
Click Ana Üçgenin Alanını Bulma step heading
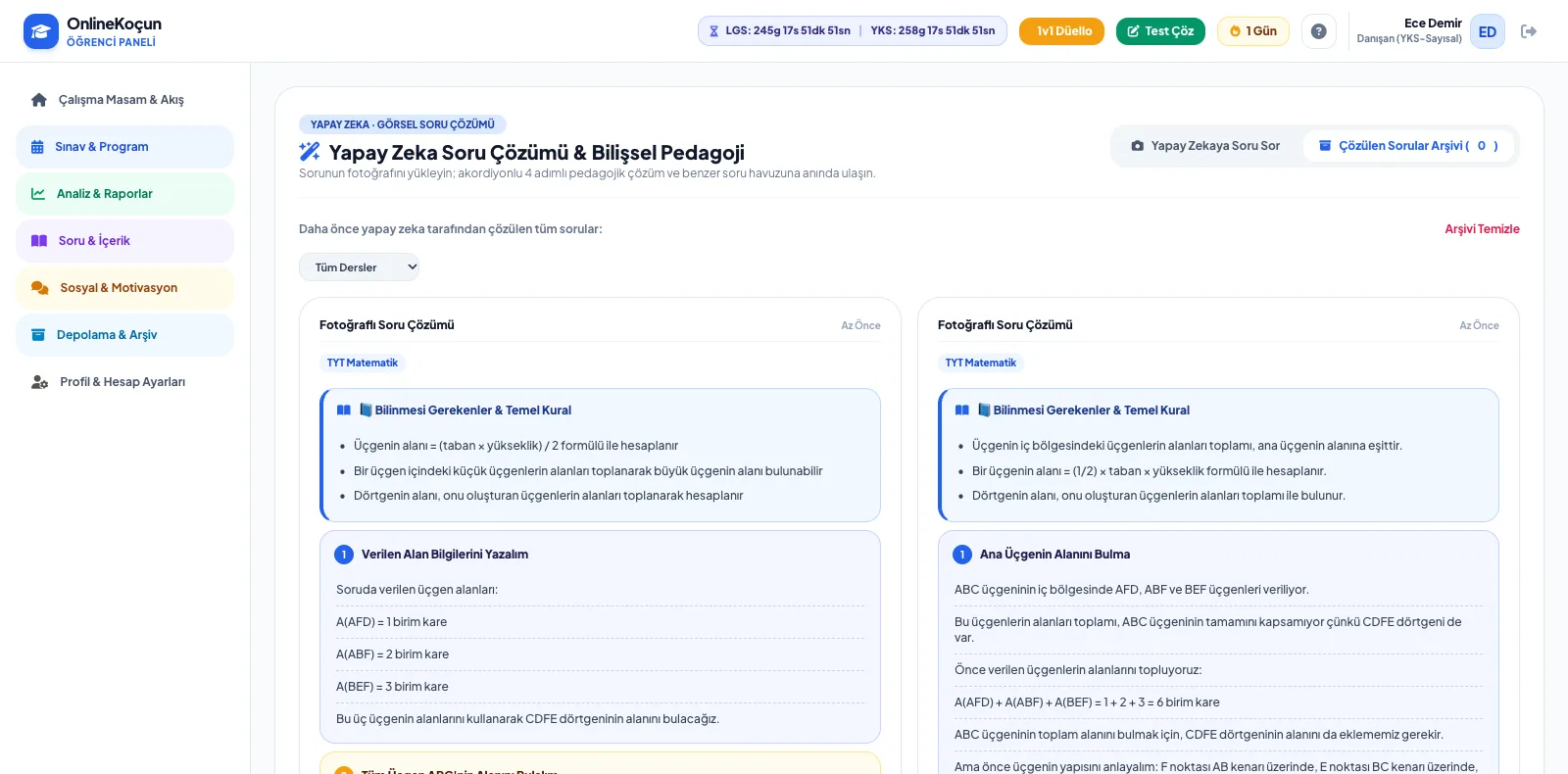[1054, 555]
